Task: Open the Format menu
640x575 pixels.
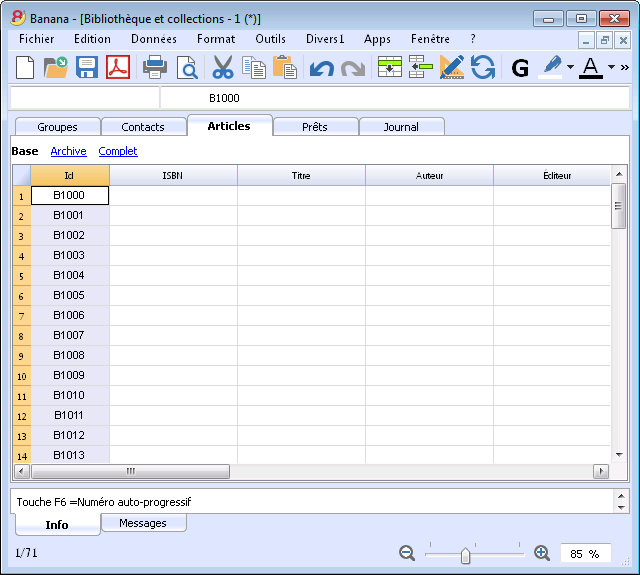Action: click(216, 39)
